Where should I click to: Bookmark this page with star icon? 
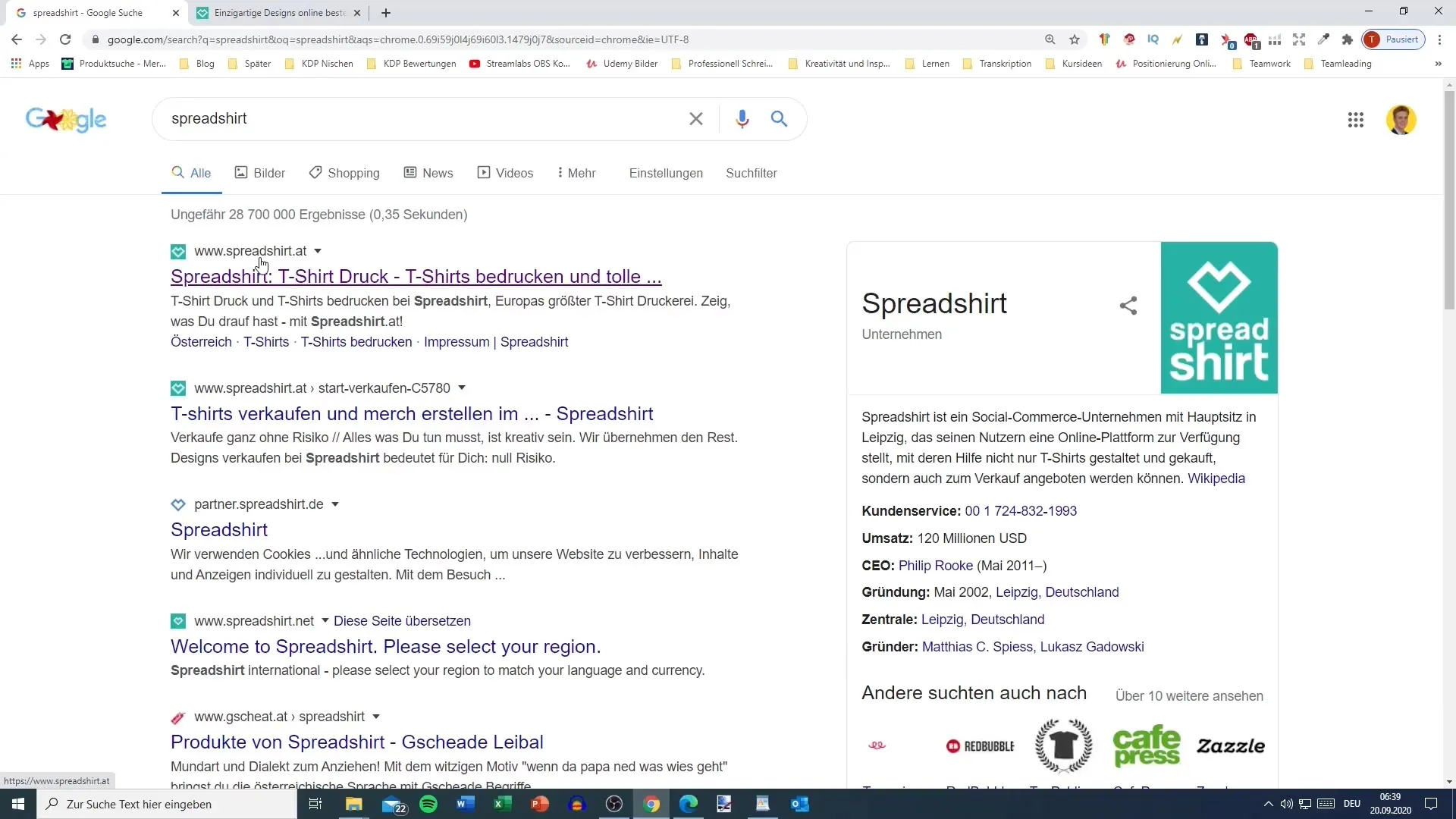point(1075,39)
